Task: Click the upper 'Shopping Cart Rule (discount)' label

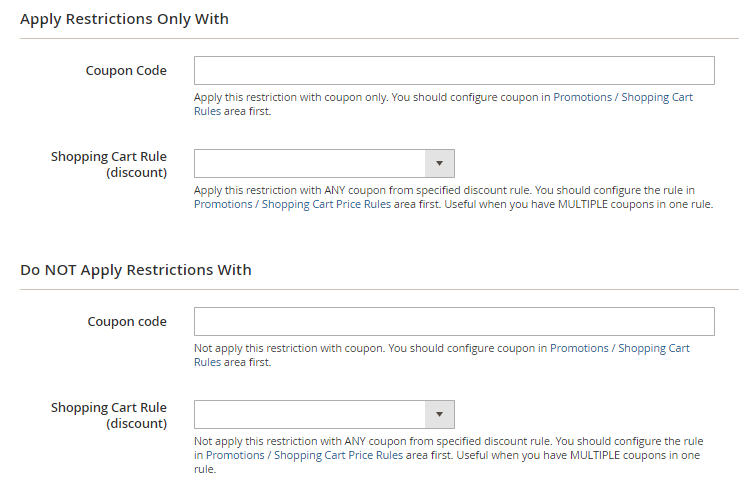Action: click(x=109, y=164)
